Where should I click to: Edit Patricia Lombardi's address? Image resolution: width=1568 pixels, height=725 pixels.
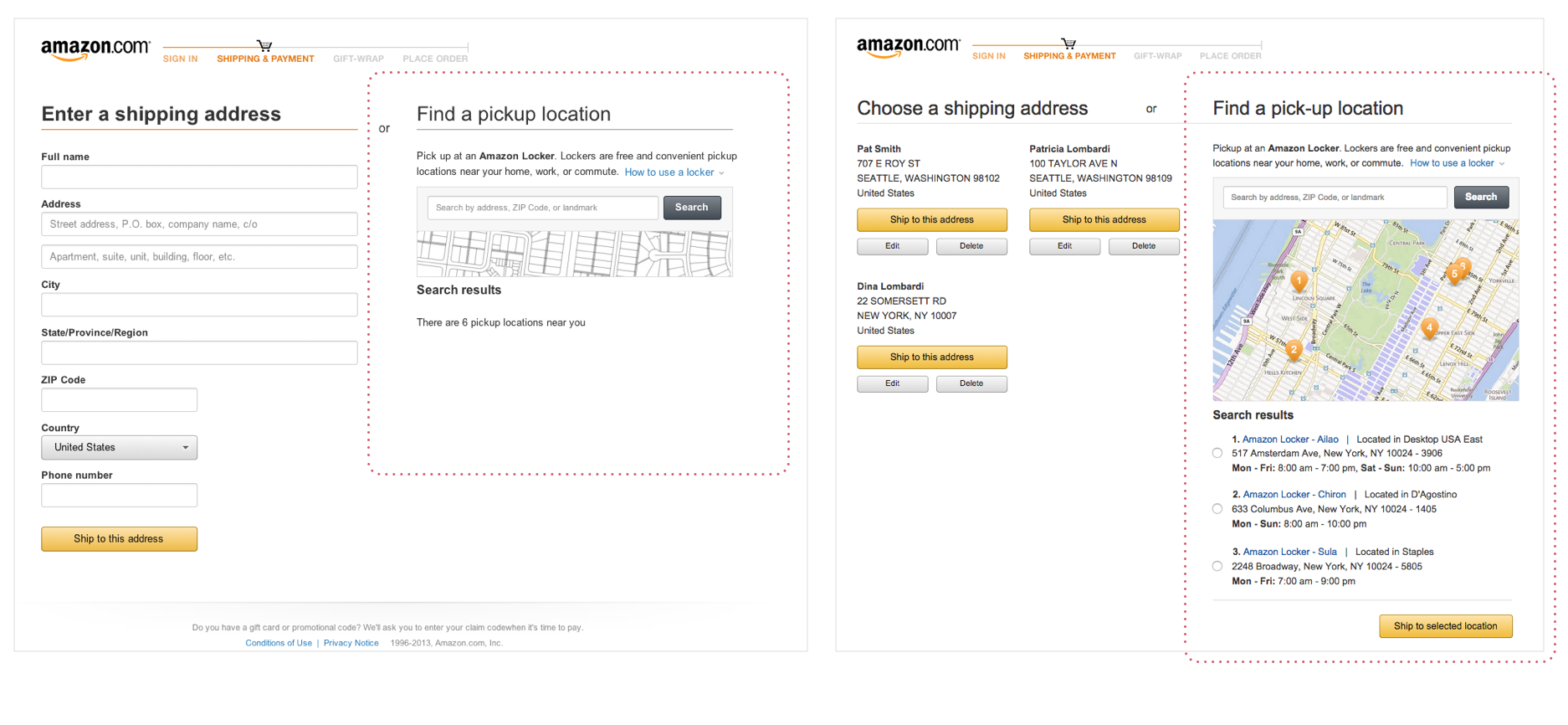point(1065,246)
